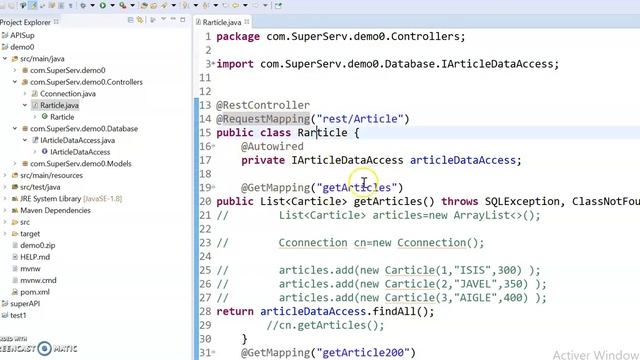
Task: Select the test1 project
Action: click(18, 316)
